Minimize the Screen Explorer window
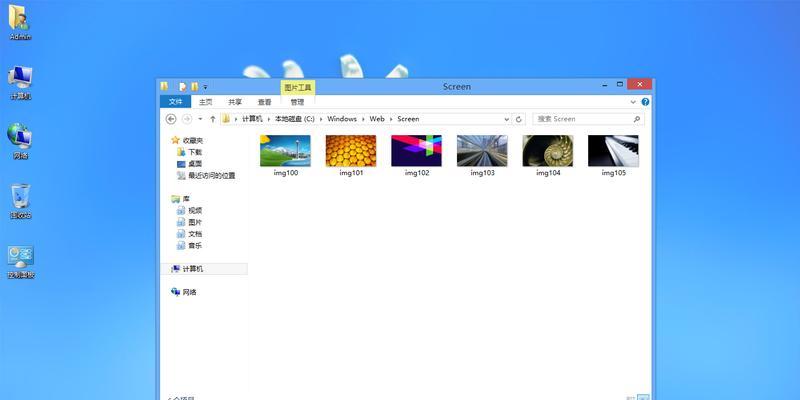 click(605, 85)
